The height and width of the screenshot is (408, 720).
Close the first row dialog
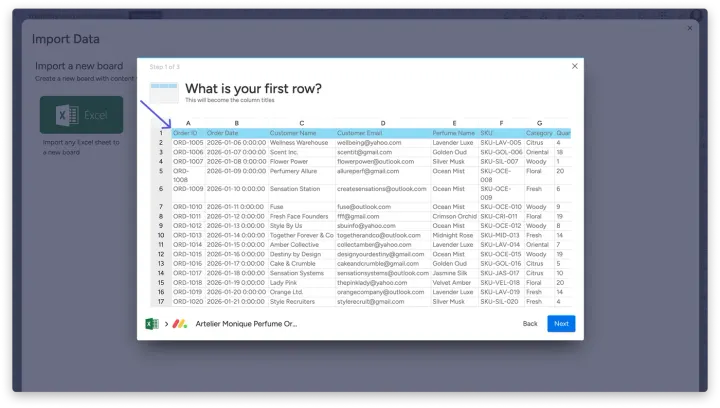pyautogui.click(x=574, y=66)
